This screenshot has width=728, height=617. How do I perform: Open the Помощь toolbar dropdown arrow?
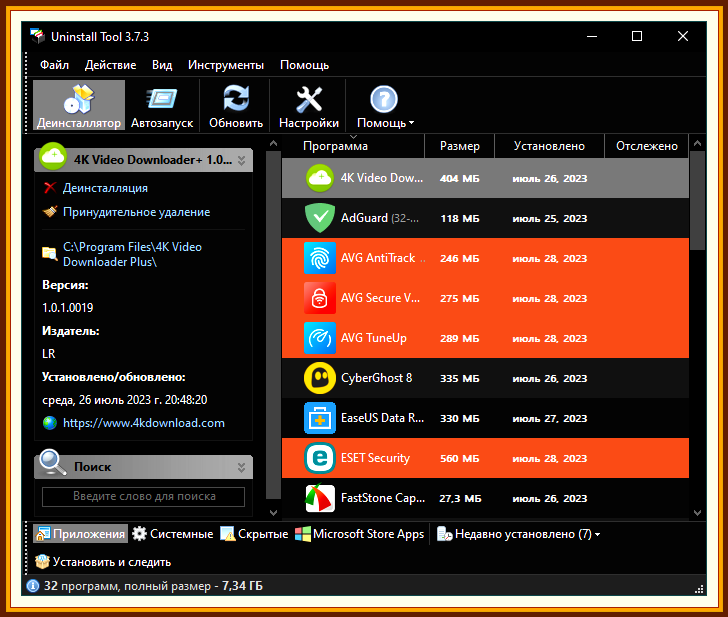click(411, 123)
